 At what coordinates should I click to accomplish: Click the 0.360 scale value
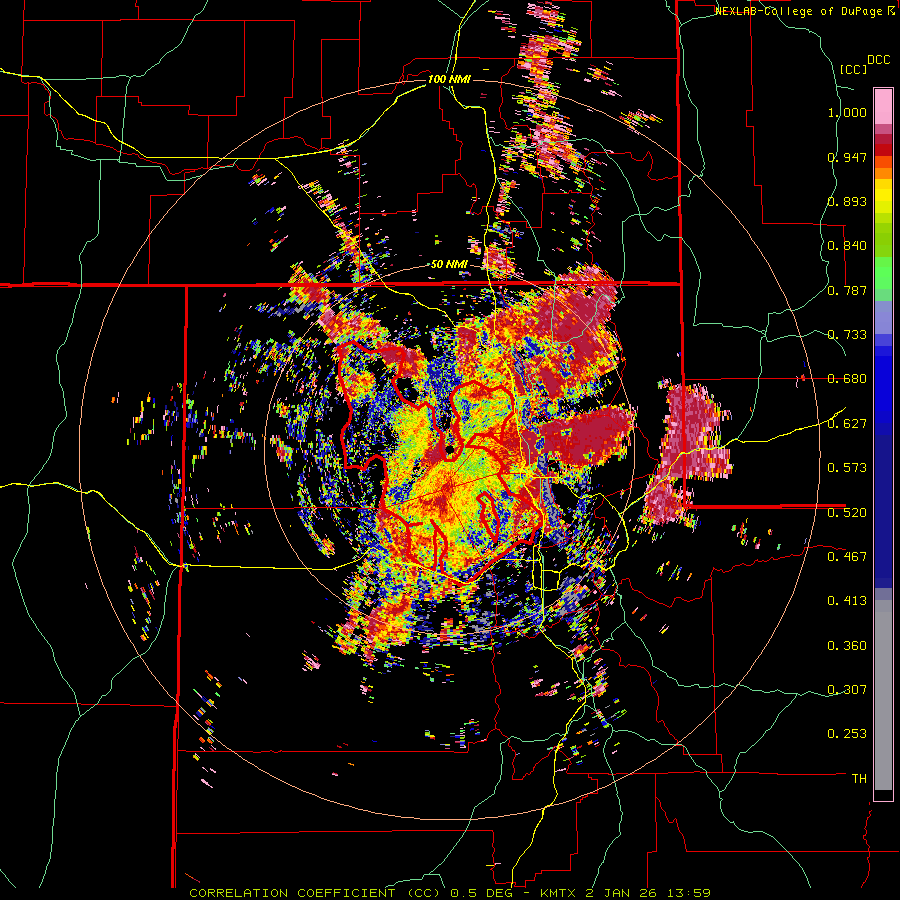click(x=847, y=646)
